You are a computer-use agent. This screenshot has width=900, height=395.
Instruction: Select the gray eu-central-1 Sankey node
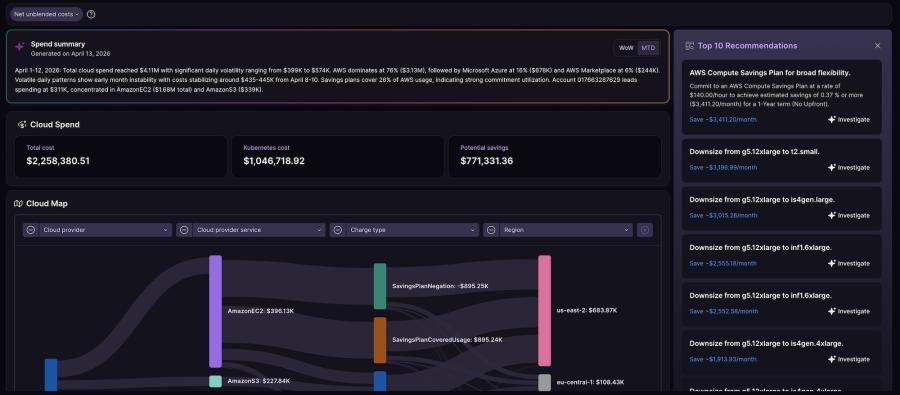545,382
